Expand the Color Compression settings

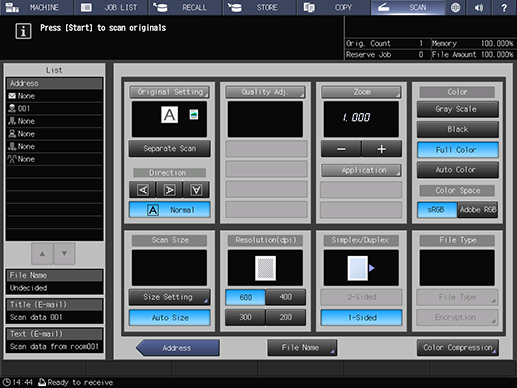457,348
